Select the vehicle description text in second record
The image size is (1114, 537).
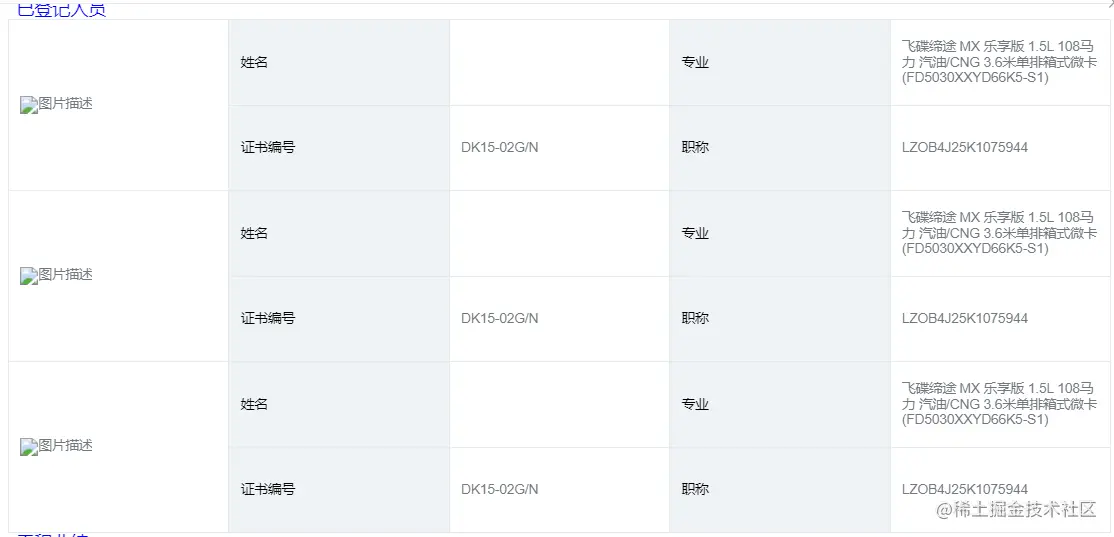pyautogui.click(x=999, y=233)
